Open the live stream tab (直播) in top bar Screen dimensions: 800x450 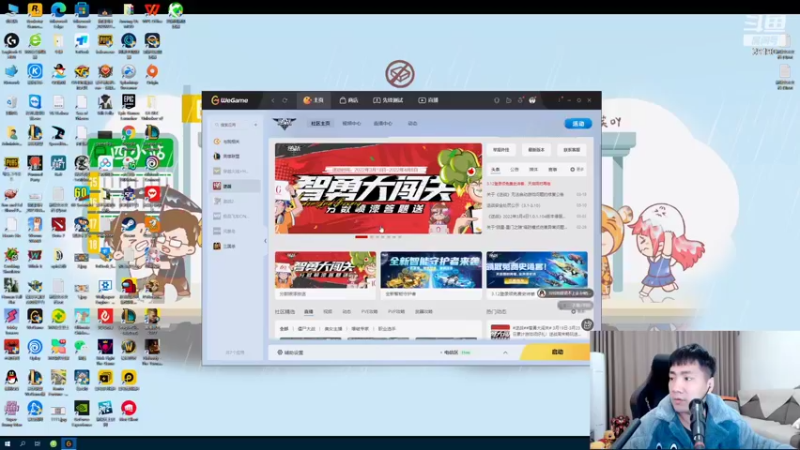point(429,101)
